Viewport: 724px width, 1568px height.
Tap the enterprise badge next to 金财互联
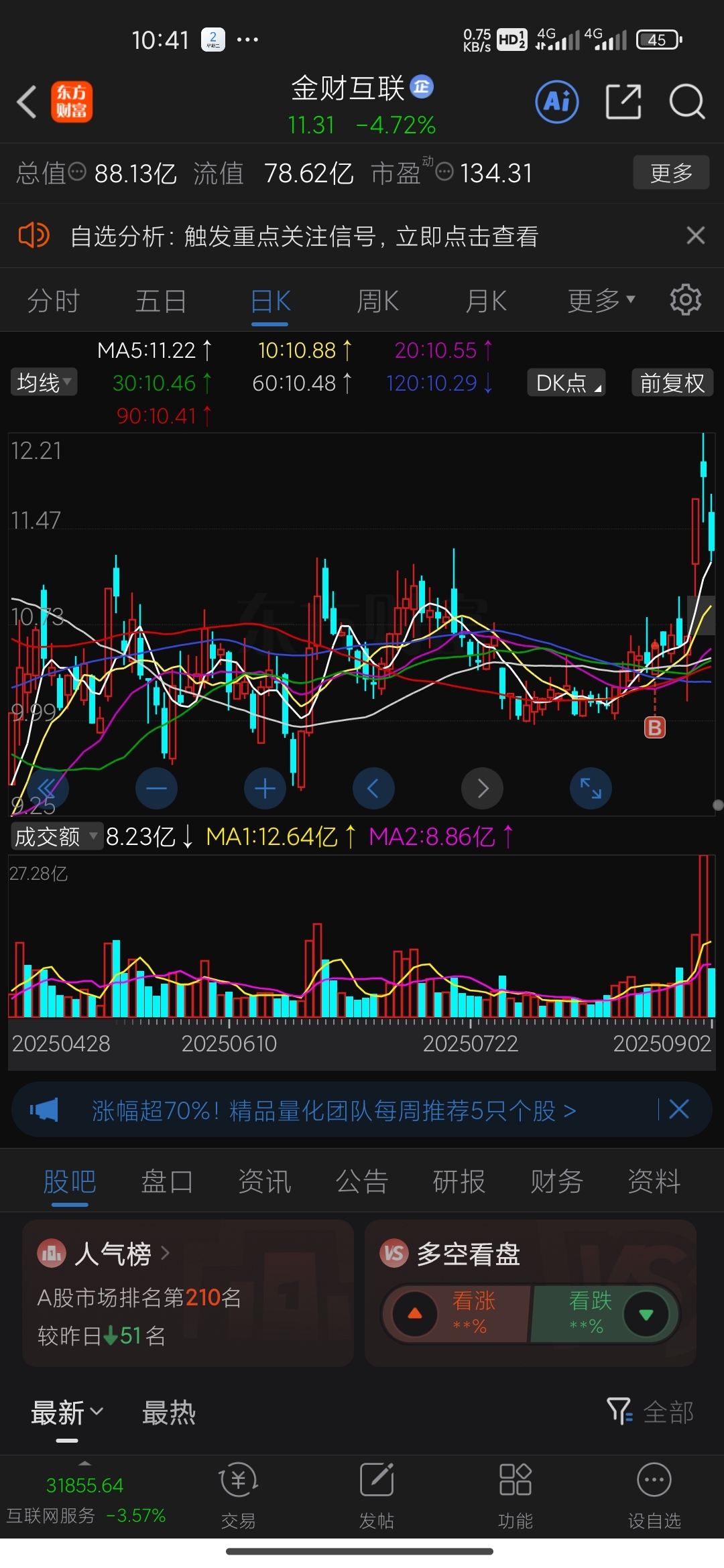422,86
